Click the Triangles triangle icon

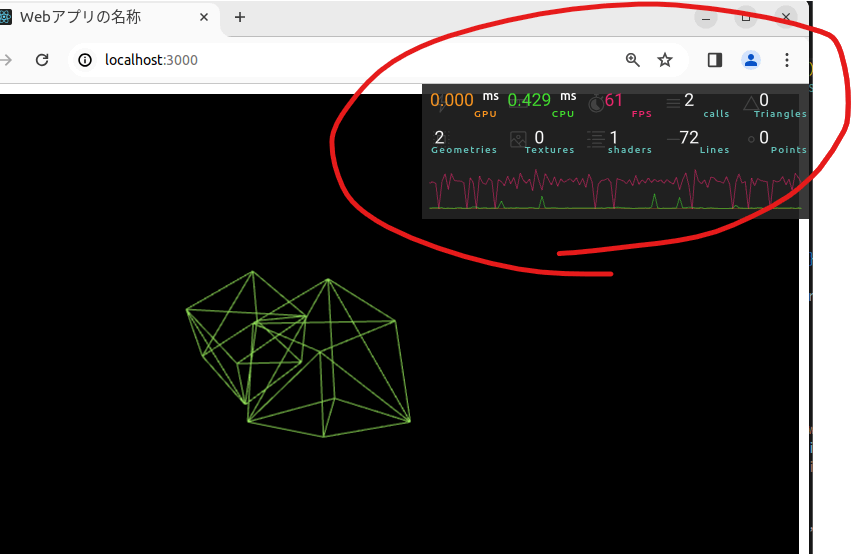click(751, 103)
